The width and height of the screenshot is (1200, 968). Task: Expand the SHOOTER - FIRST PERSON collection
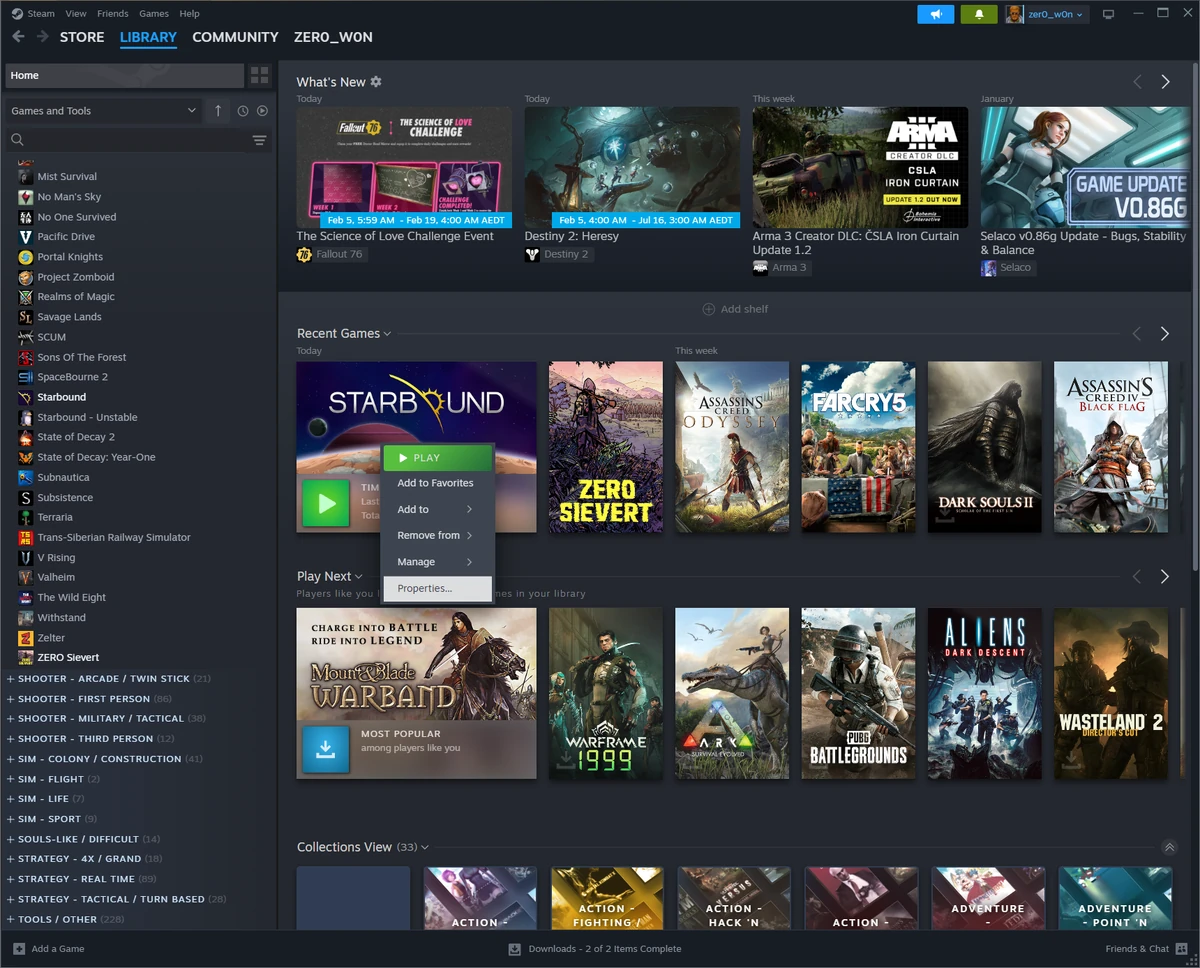click(85, 698)
